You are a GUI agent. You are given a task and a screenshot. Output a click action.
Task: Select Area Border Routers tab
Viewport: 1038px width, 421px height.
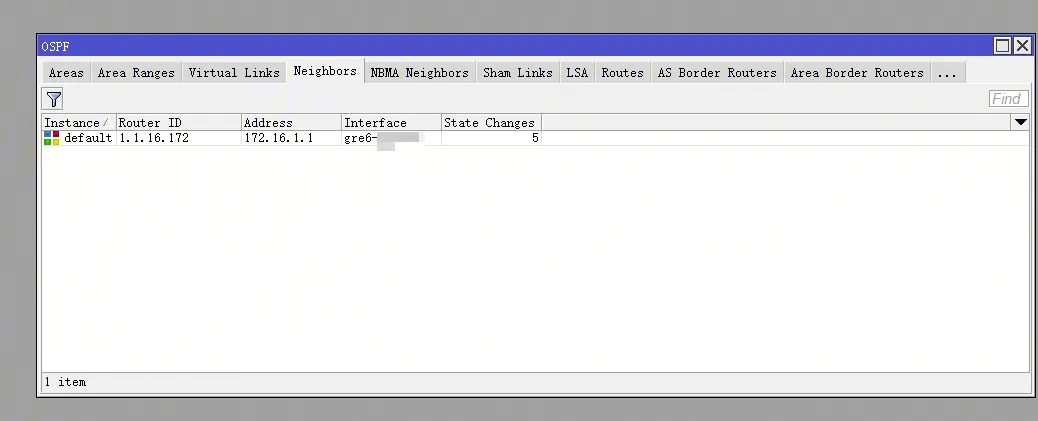(x=857, y=73)
